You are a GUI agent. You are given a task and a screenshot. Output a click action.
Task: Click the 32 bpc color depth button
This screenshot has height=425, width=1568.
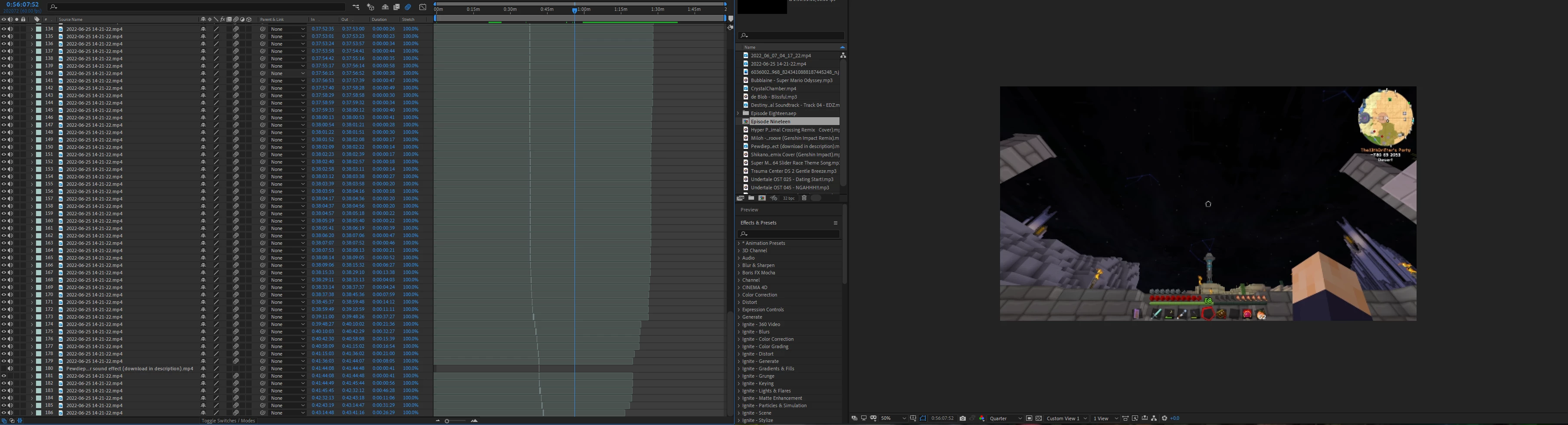pos(789,198)
